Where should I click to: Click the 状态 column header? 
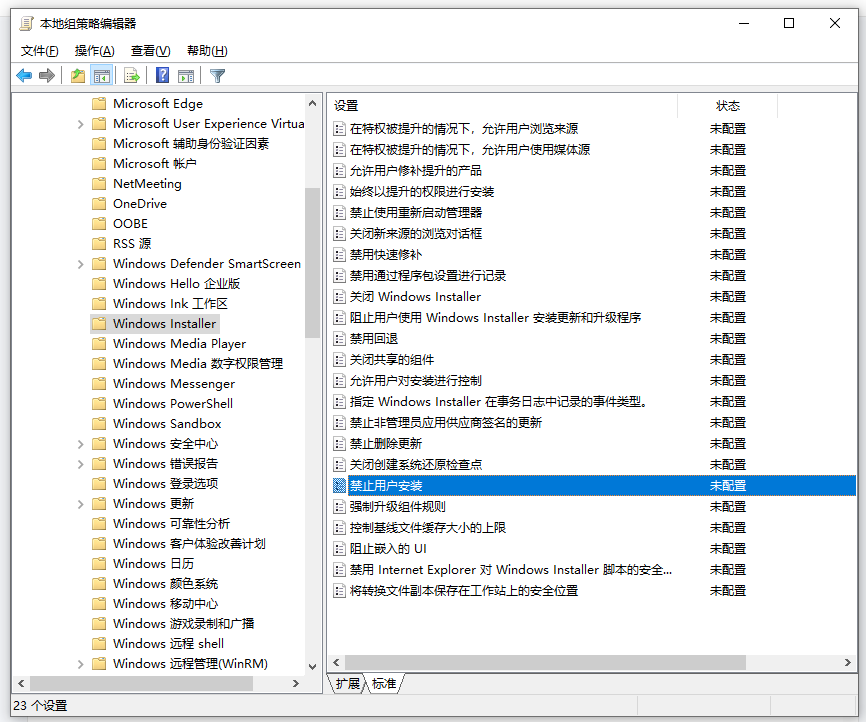click(727, 106)
